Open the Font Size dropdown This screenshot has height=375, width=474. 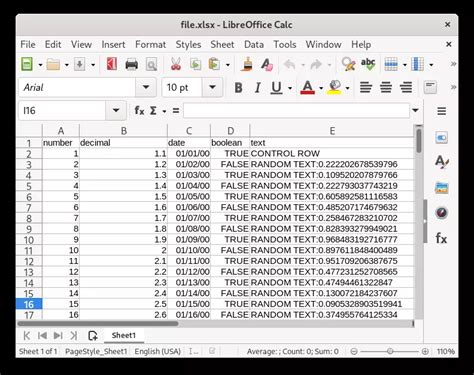pyautogui.click(x=212, y=87)
